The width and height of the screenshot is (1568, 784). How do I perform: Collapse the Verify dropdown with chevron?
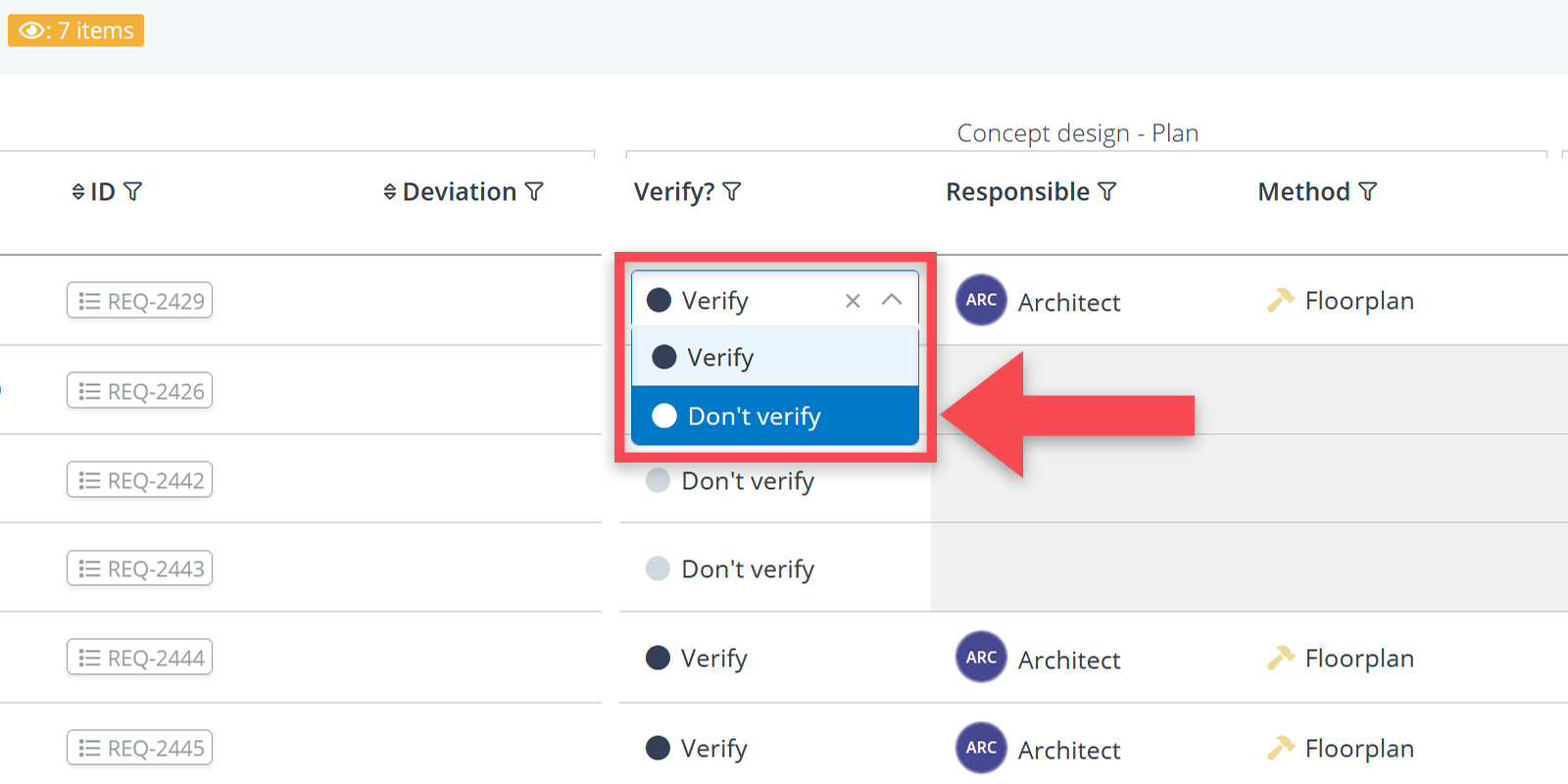coord(892,300)
